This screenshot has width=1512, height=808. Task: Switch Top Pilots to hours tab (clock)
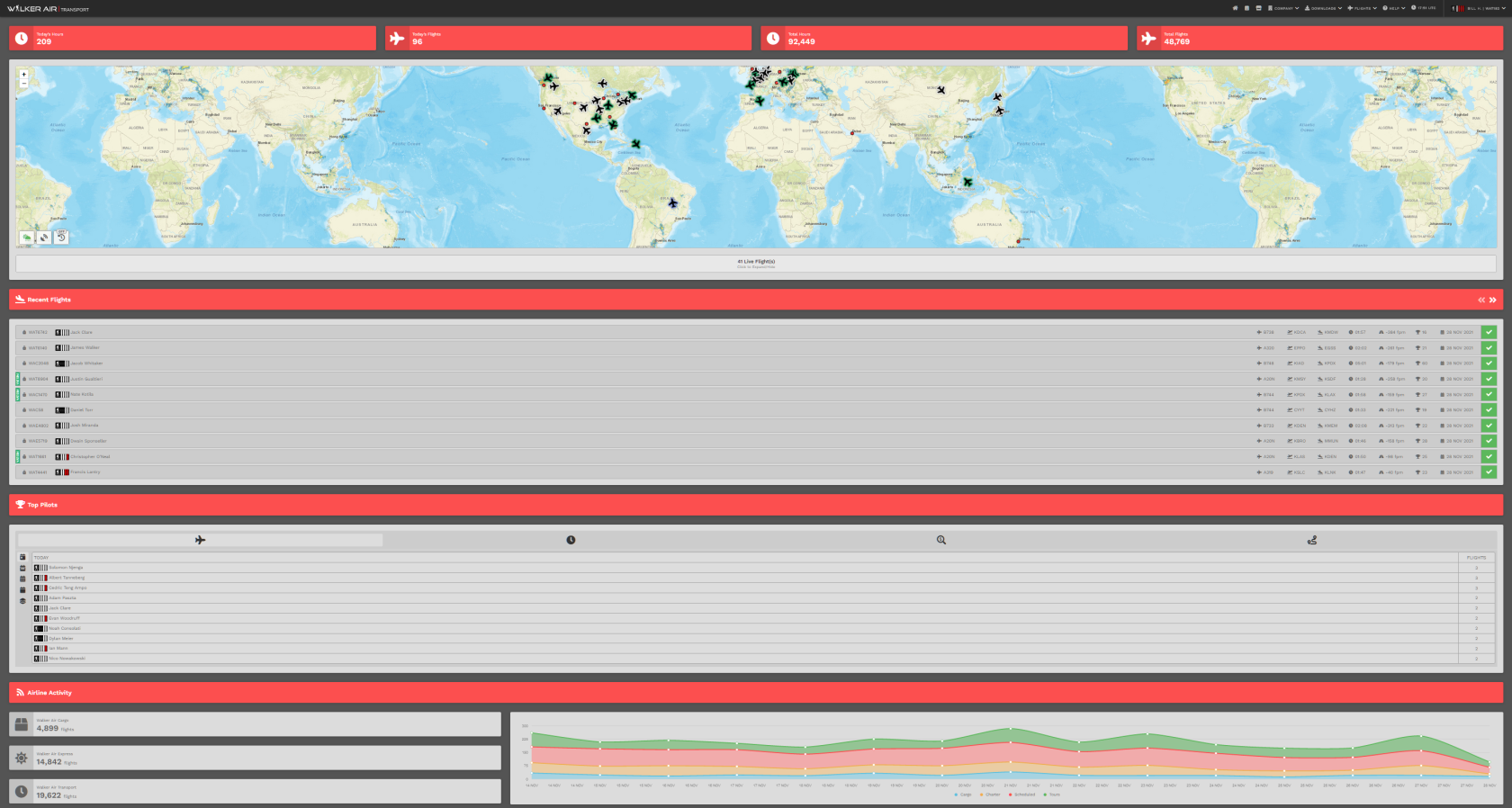pyautogui.click(x=571, y=540)
